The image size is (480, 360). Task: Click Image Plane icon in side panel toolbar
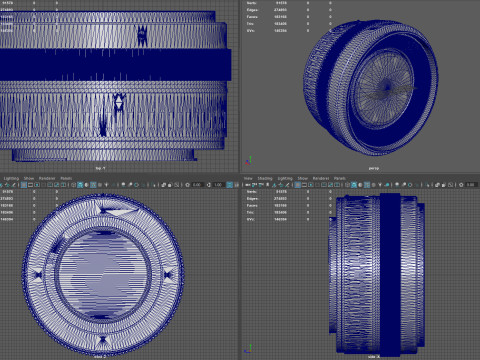pyautogui.click(x=274, y=184)
